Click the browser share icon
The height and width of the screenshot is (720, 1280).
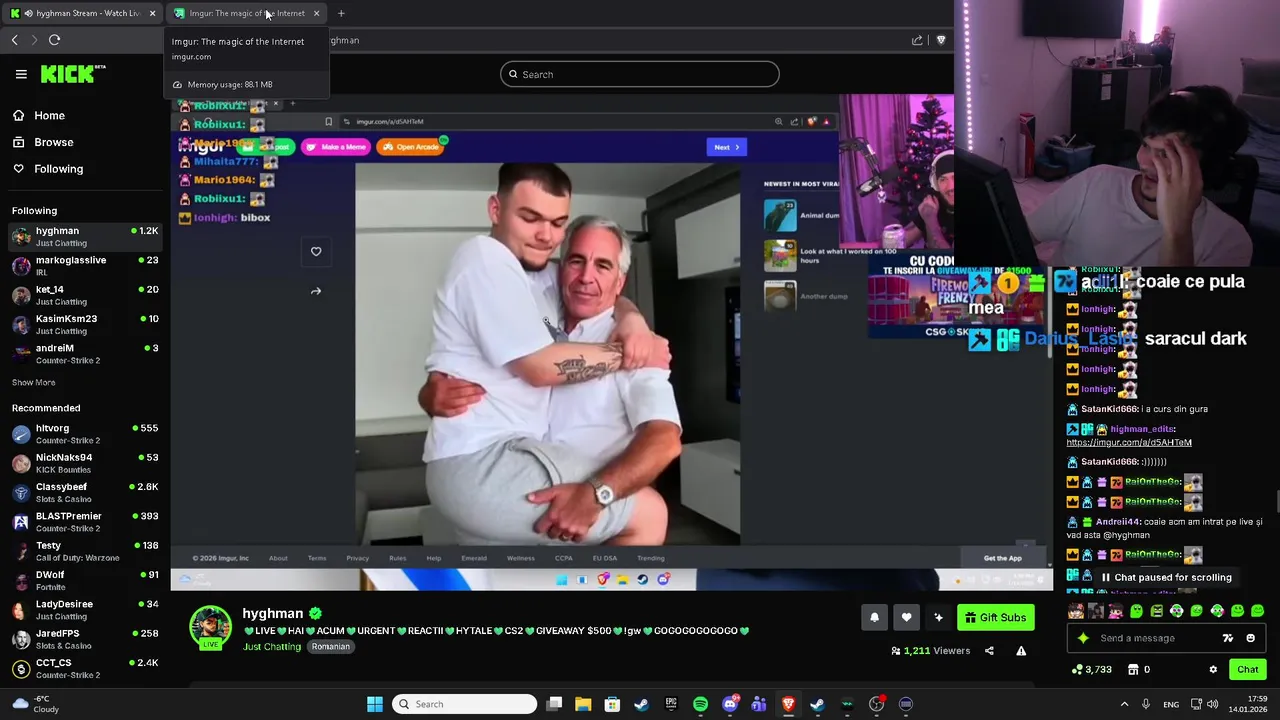pos(917,40)
